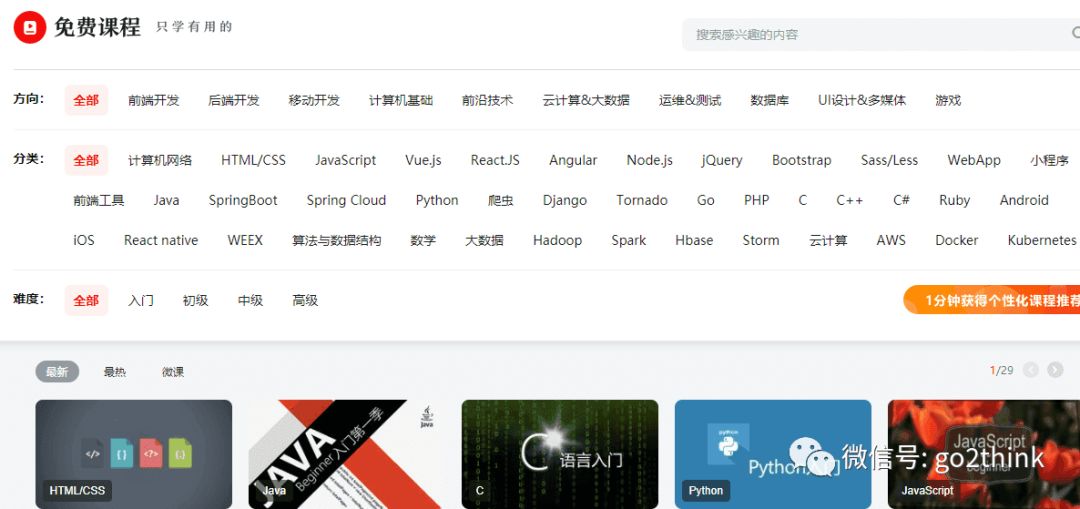The image size is (1080, 509).
Task: Click the orange 1分钟获得个性化课程推荐 button
Action: 992,300
